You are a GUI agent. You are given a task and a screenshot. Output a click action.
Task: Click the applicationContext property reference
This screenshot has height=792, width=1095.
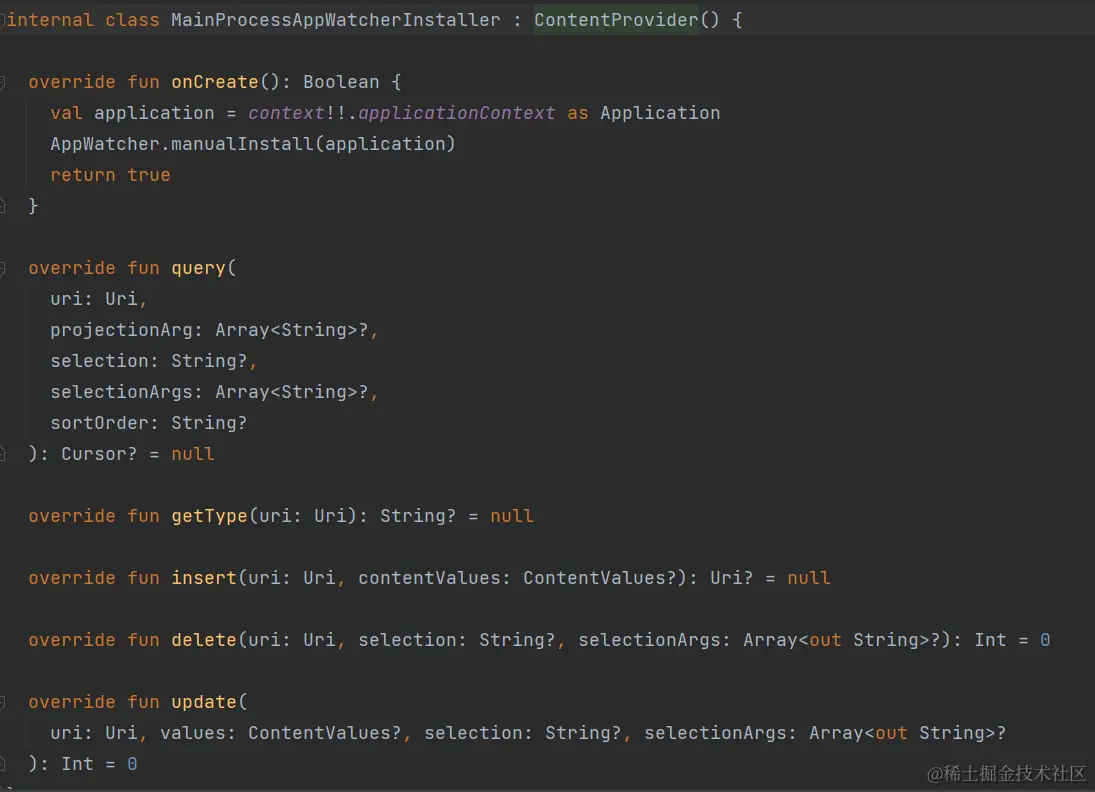456,113
